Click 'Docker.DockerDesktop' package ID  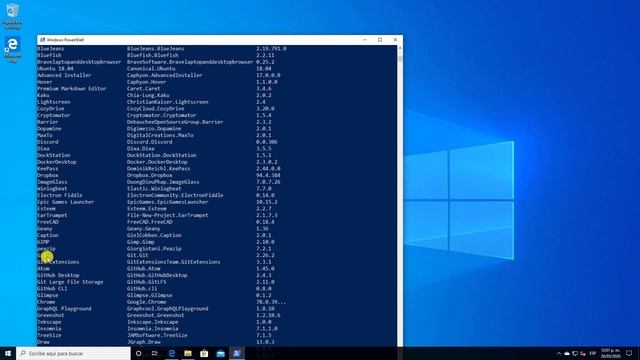157,162
